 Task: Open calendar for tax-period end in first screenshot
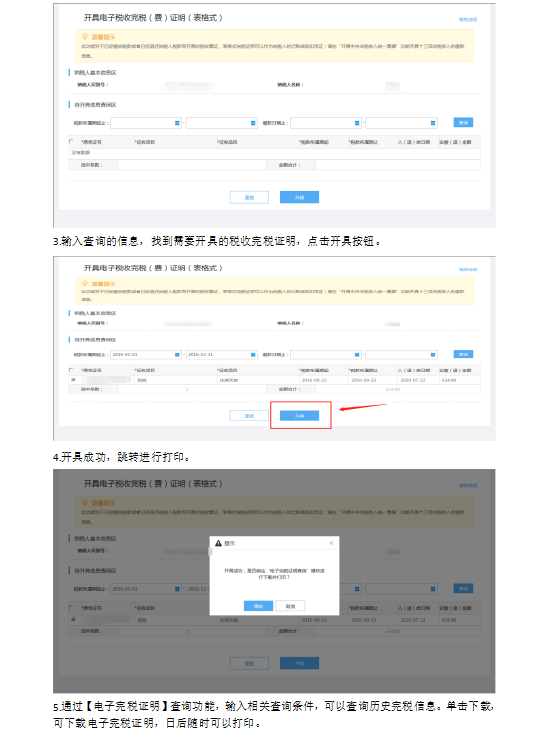(253, 123)
